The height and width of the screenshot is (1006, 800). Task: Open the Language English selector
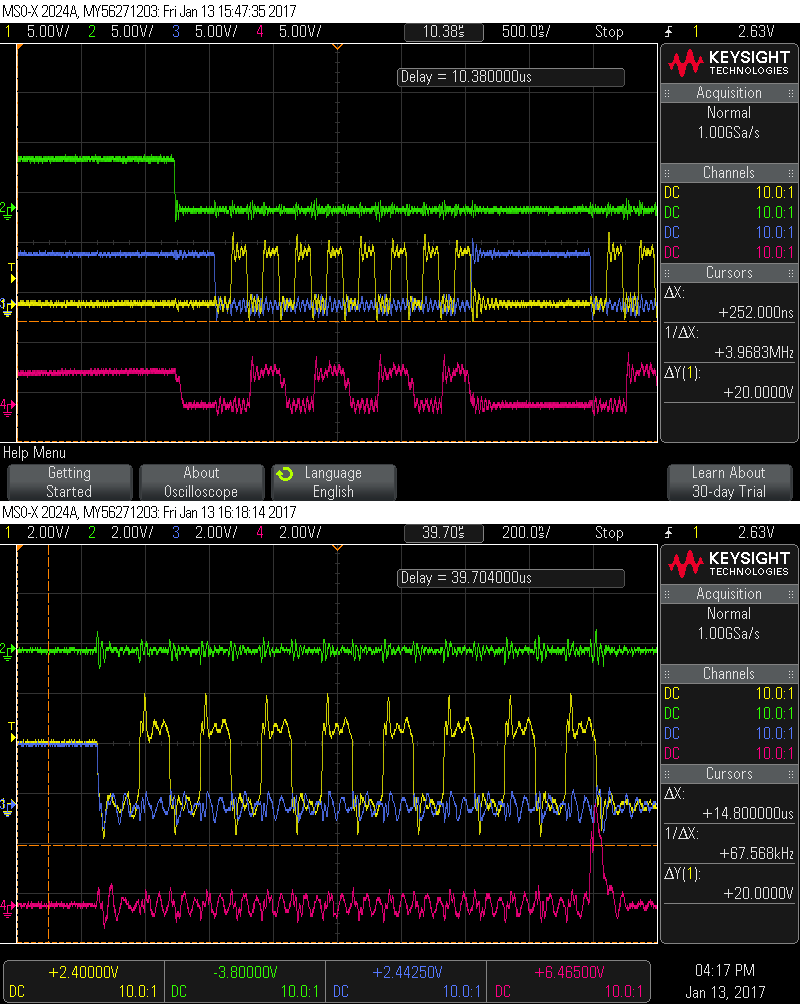point(333,482)
